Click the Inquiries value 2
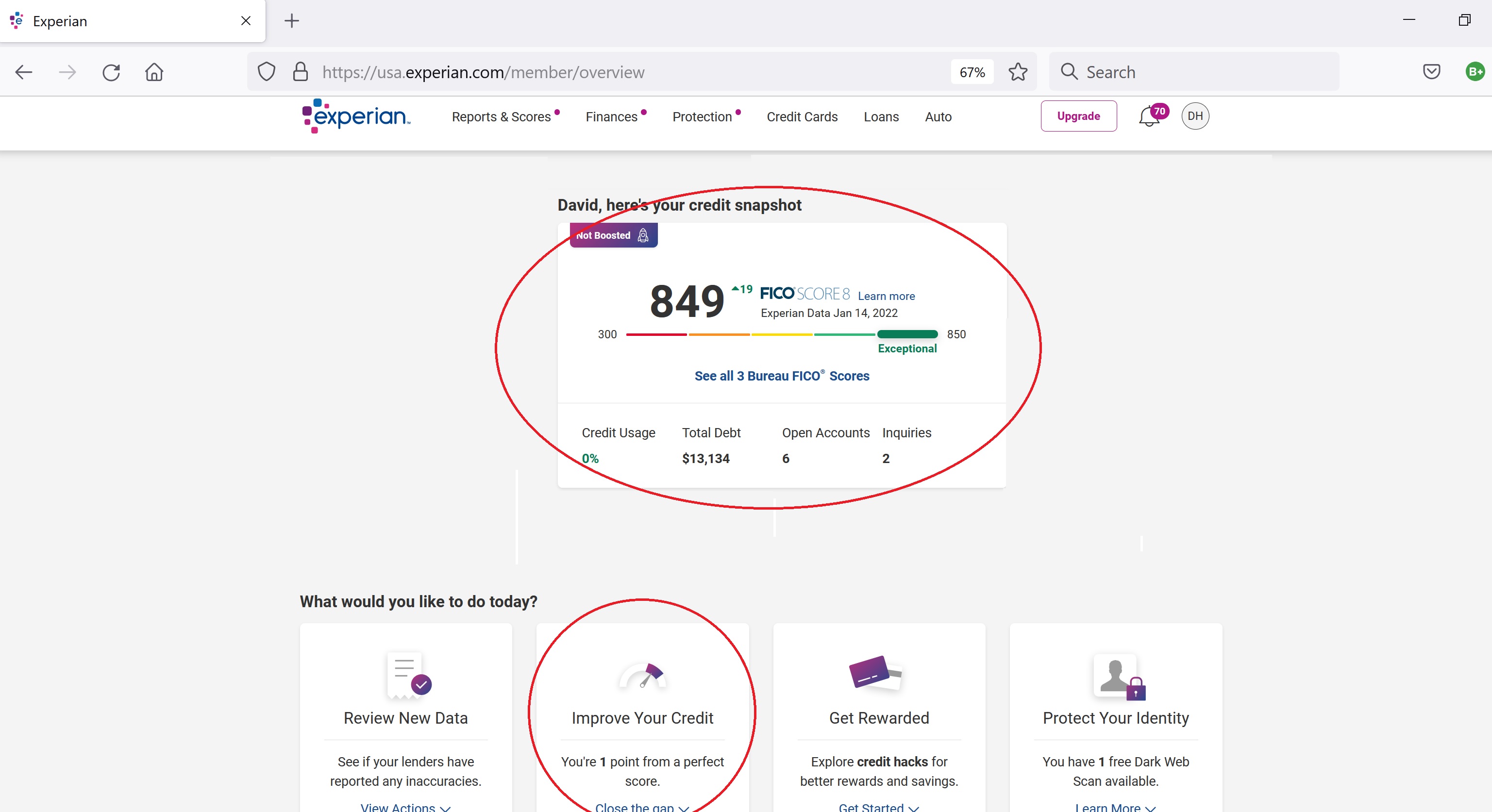 [x=886, y=459]
